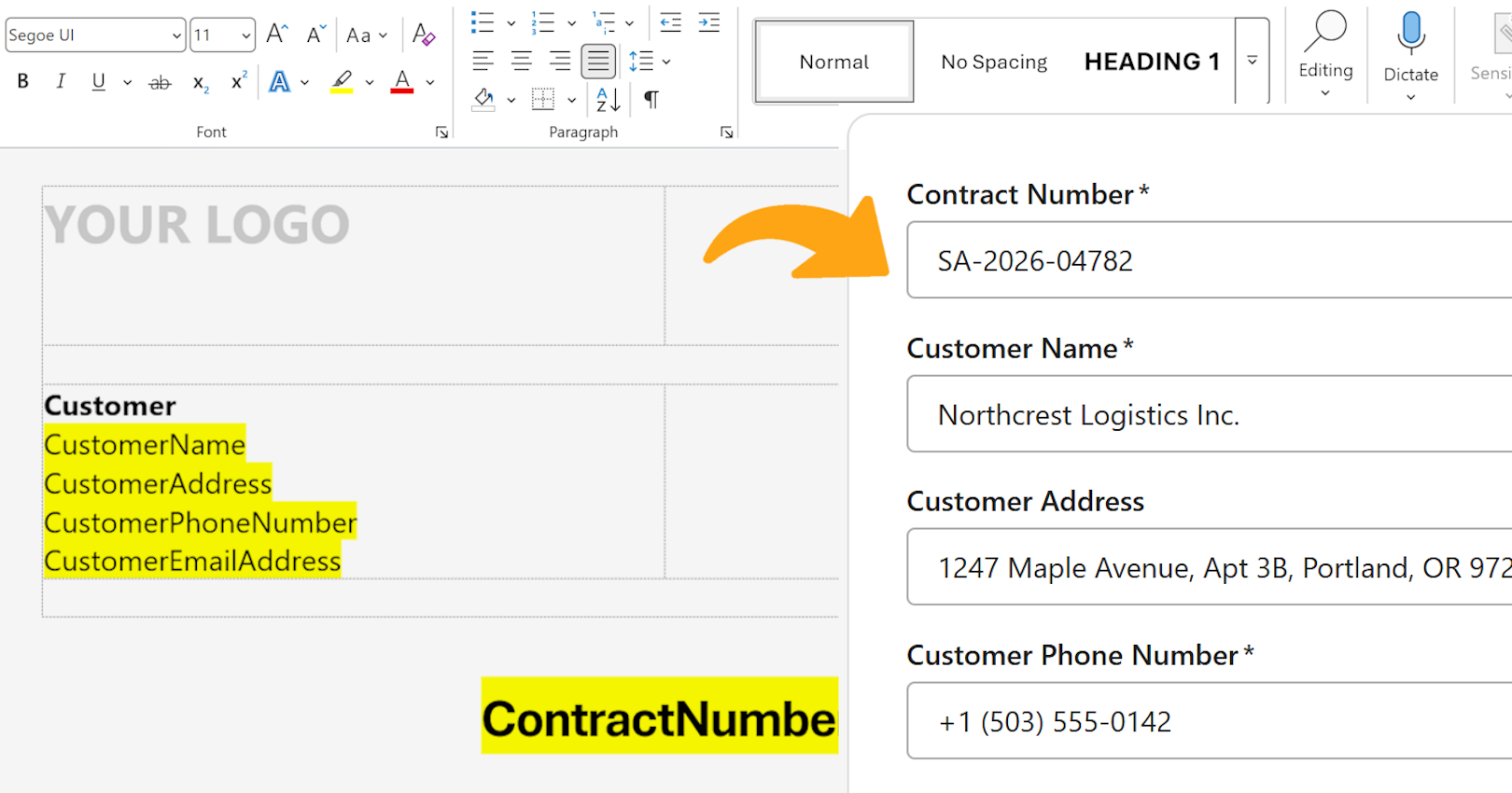
Task: Apply the yellow text highlight color
Action: 342,82
